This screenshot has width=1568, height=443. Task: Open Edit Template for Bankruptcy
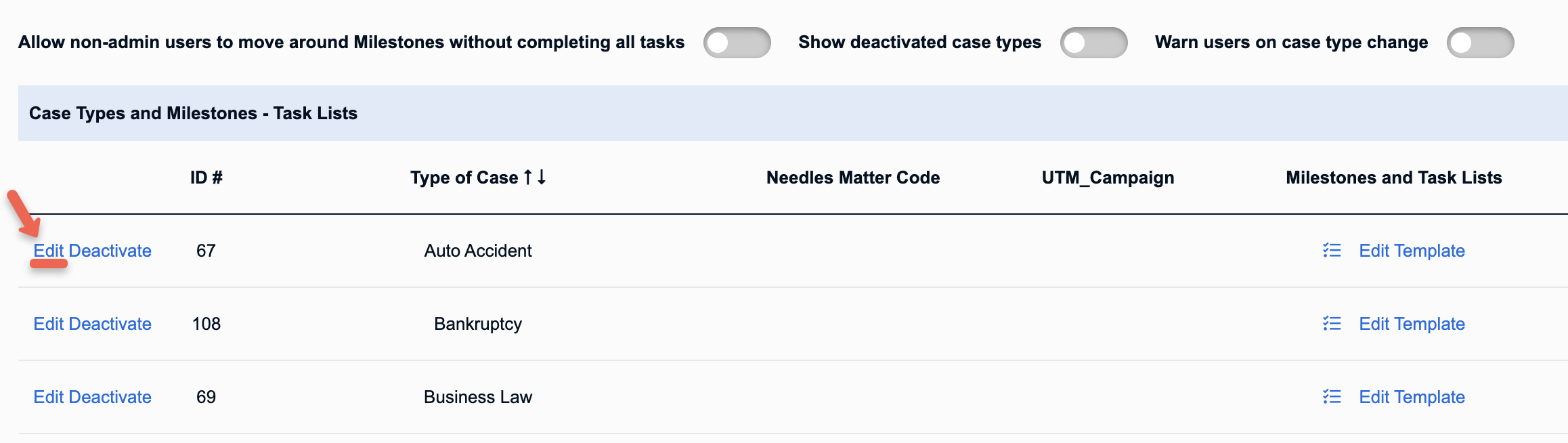tap(1412, 324)
